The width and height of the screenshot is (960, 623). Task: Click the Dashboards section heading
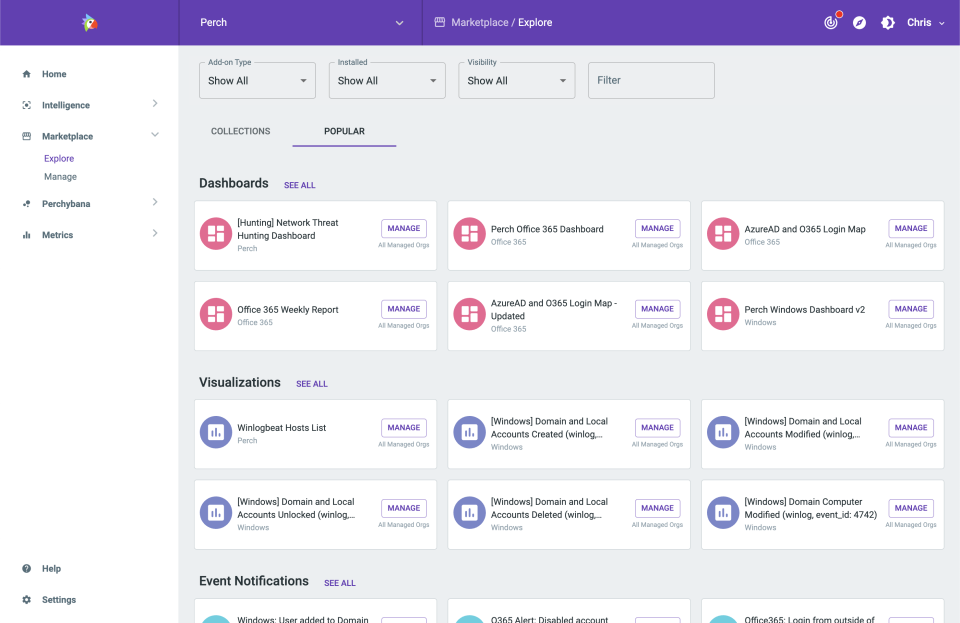click(x=234, y=184)
